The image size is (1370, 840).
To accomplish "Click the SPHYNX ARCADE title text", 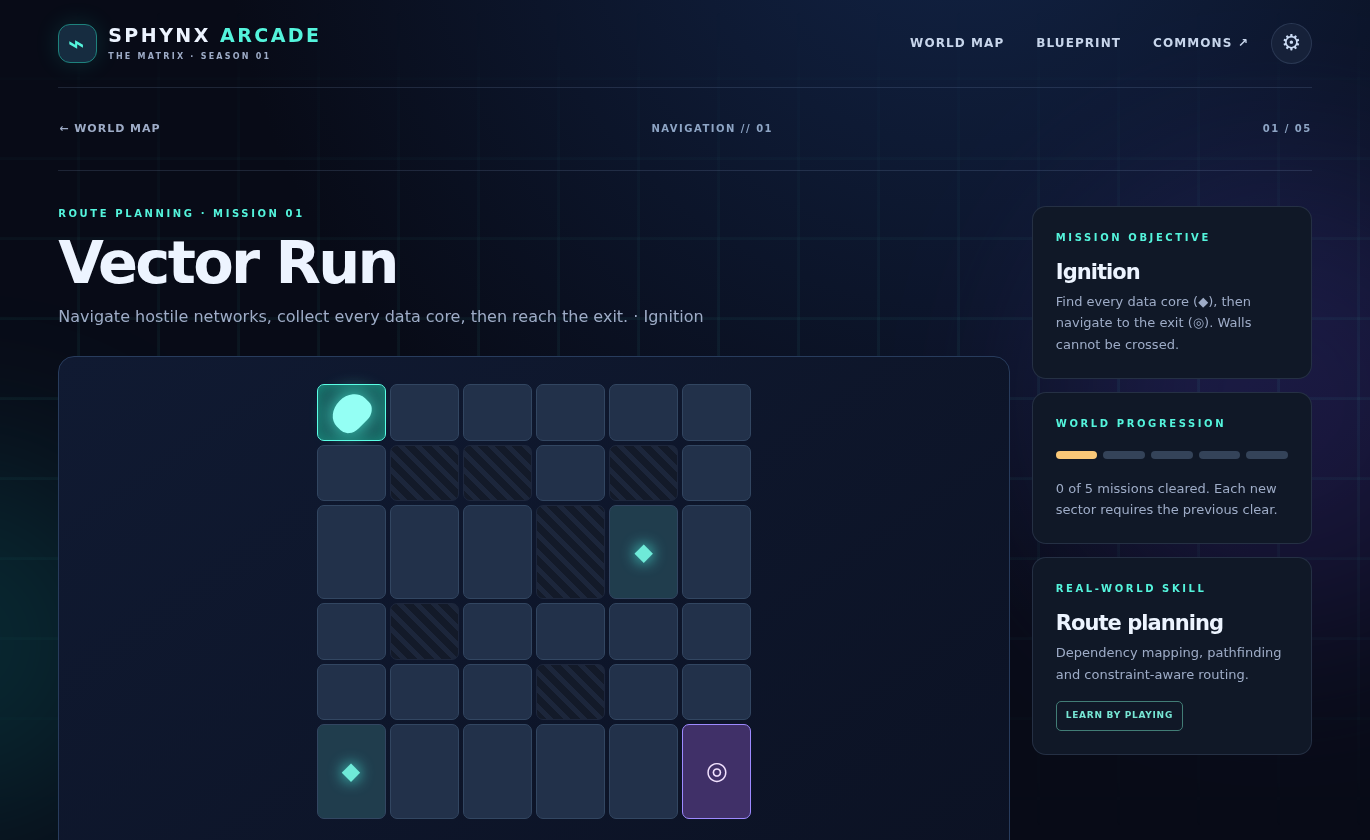I will (x=214, y=35).
